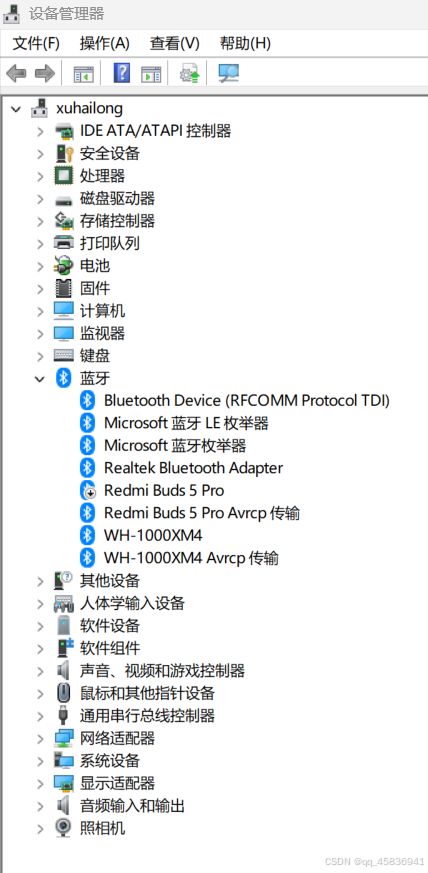Click the printer icon beside 打印队列

point(64,243)
